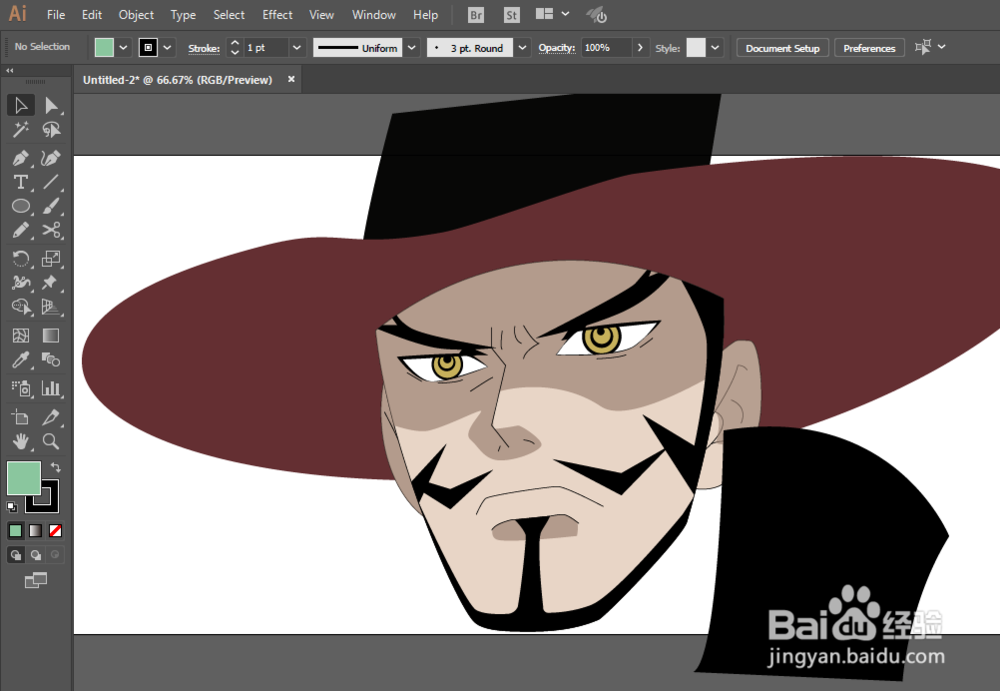Click the GPU performance rocket icon

pos(597,15)
